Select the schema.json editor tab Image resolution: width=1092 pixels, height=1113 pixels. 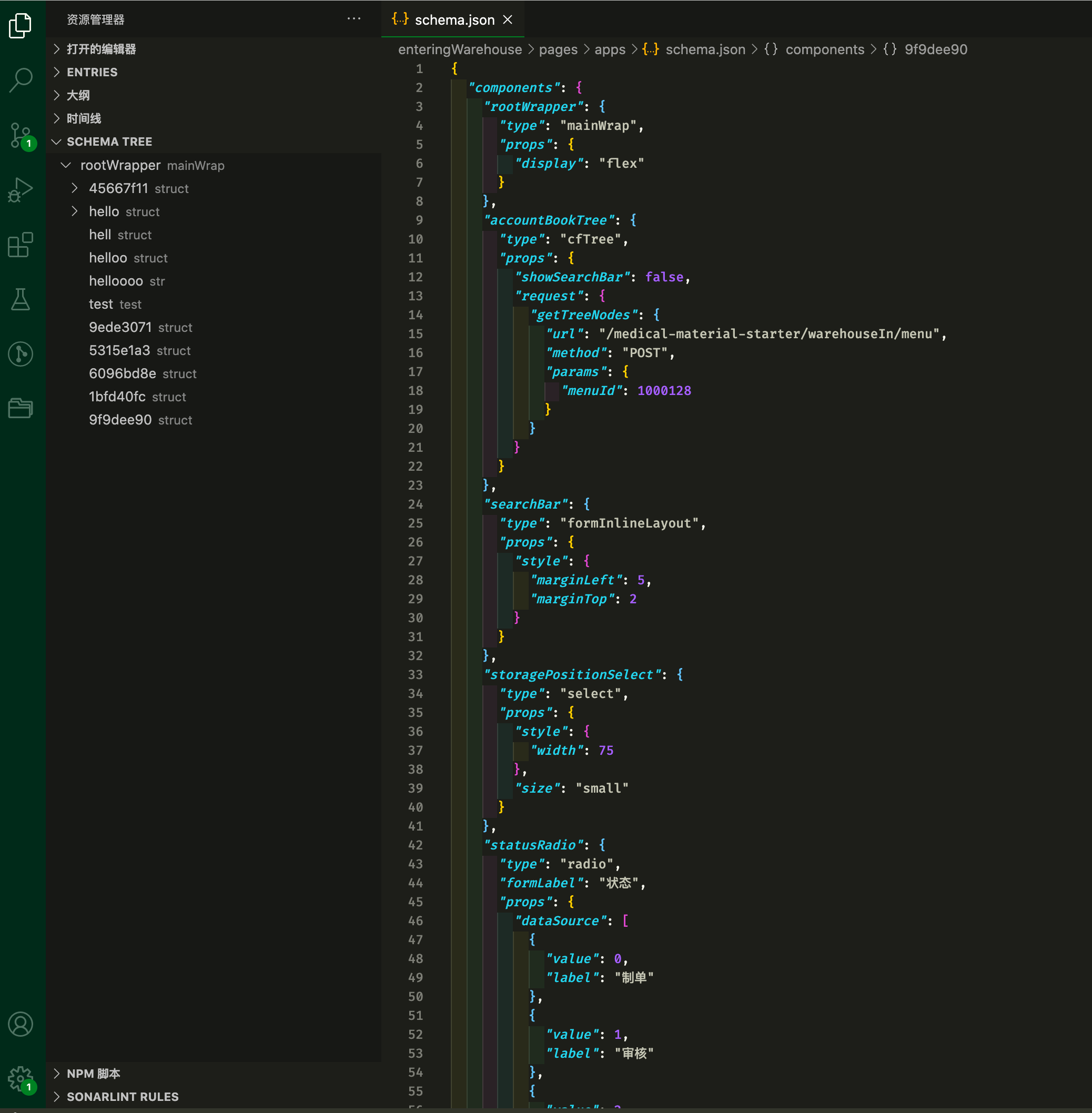(x=452, y=19)
